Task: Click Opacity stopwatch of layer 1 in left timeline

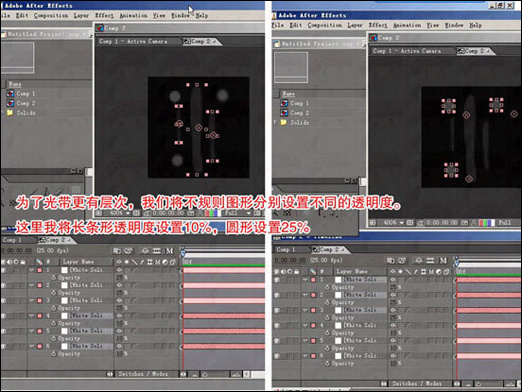Action: coord(53,277)
